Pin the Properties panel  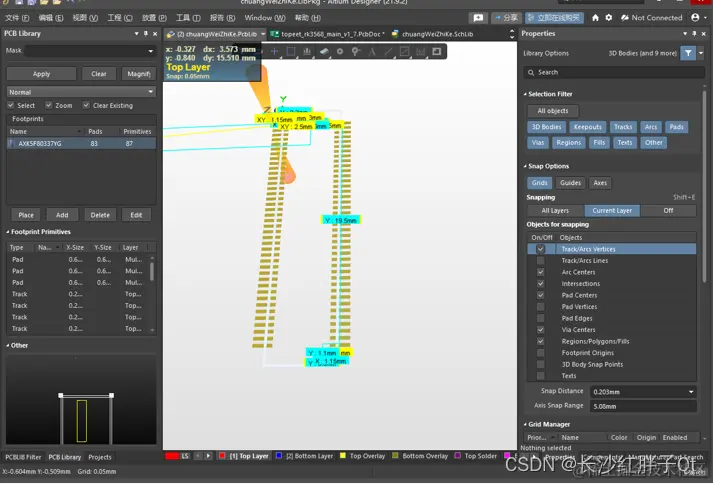[x=694, y=34]
